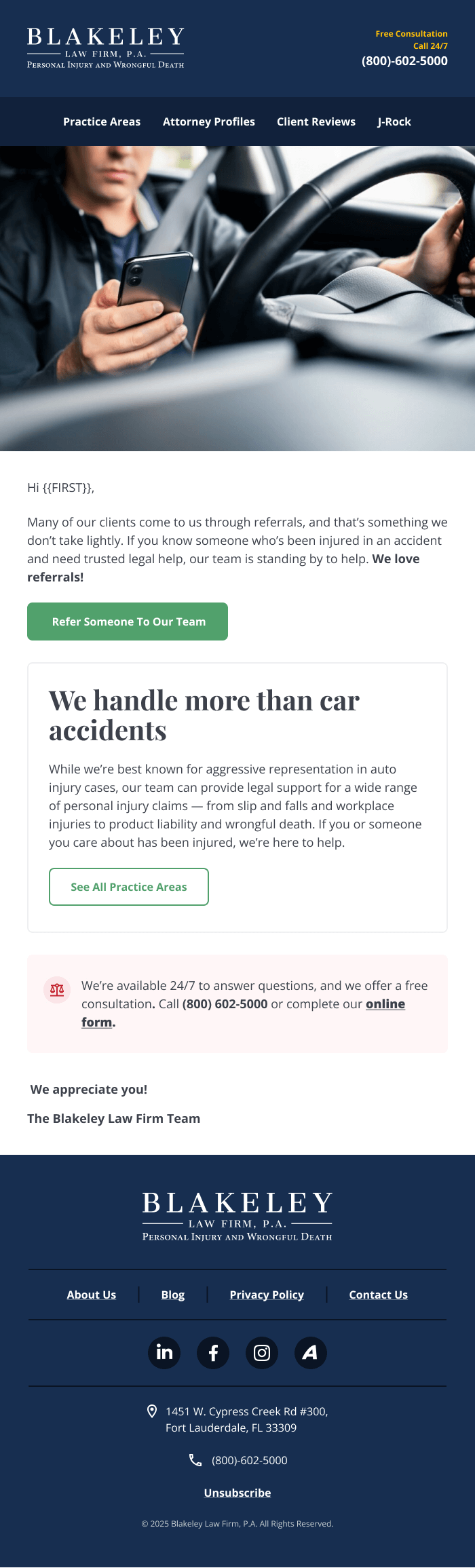The height and width of the screenshot is (1568, 475).
Task: Click See All Practice Areas button
Action: pyautogui.click(x=129, y=887)
